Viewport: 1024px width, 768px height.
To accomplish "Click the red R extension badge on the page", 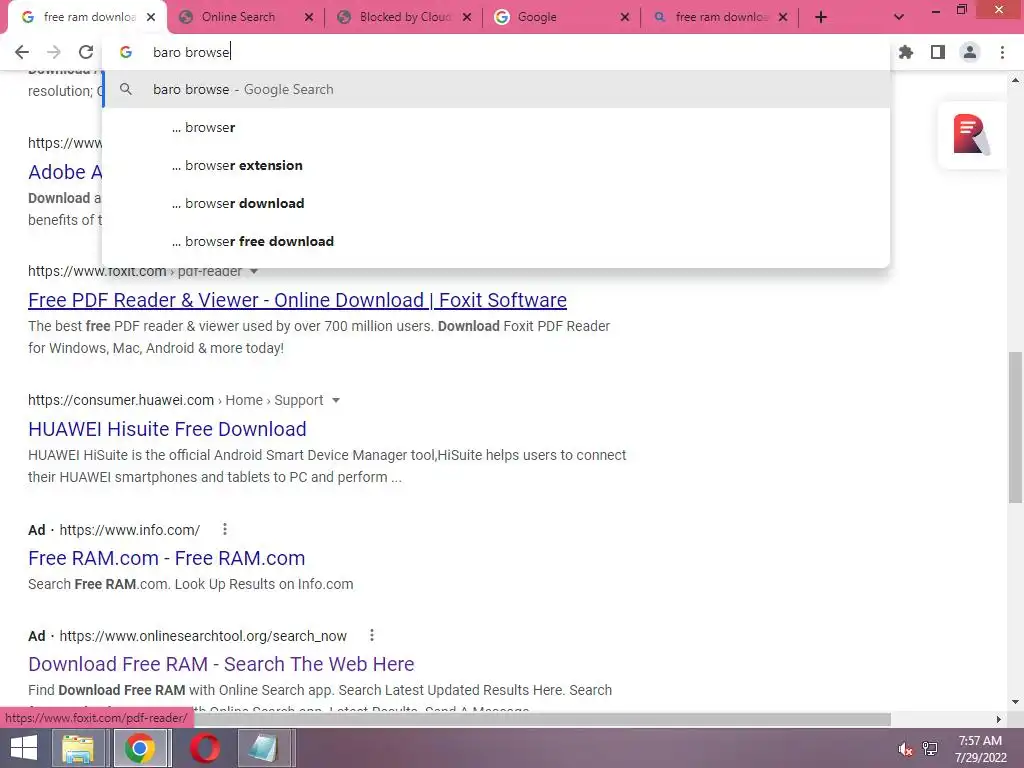I will pyautogui.click(x=971, y=135).
